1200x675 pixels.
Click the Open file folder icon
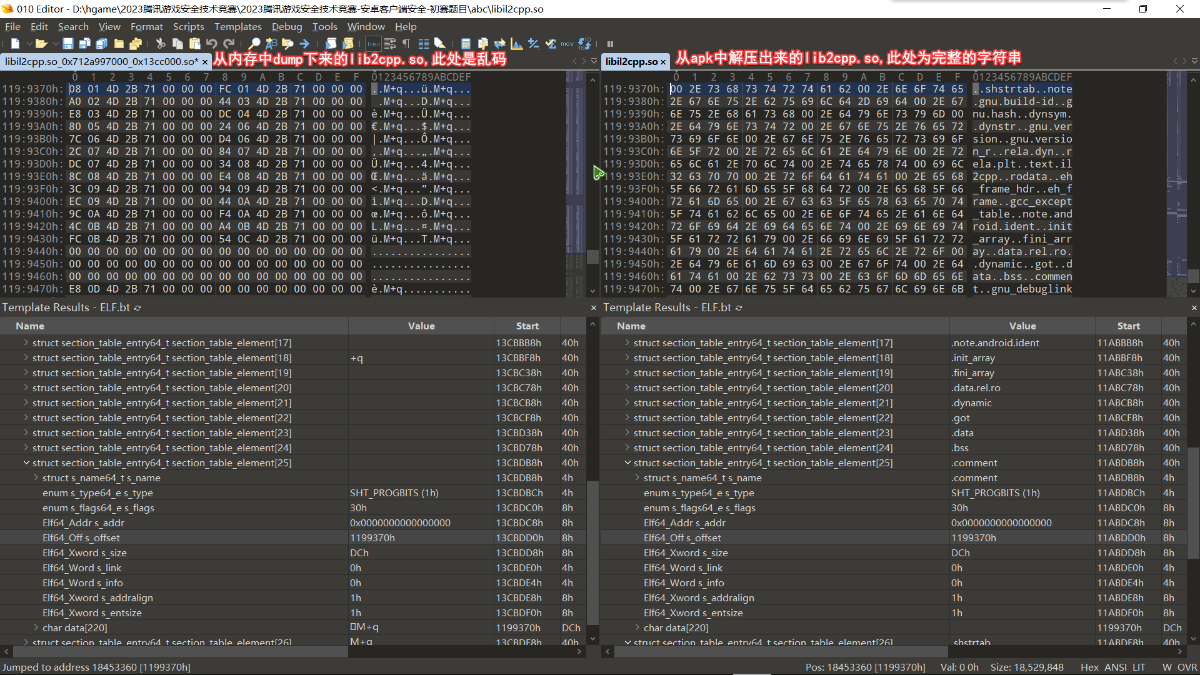pyautogui.click(x=41, y=44)
